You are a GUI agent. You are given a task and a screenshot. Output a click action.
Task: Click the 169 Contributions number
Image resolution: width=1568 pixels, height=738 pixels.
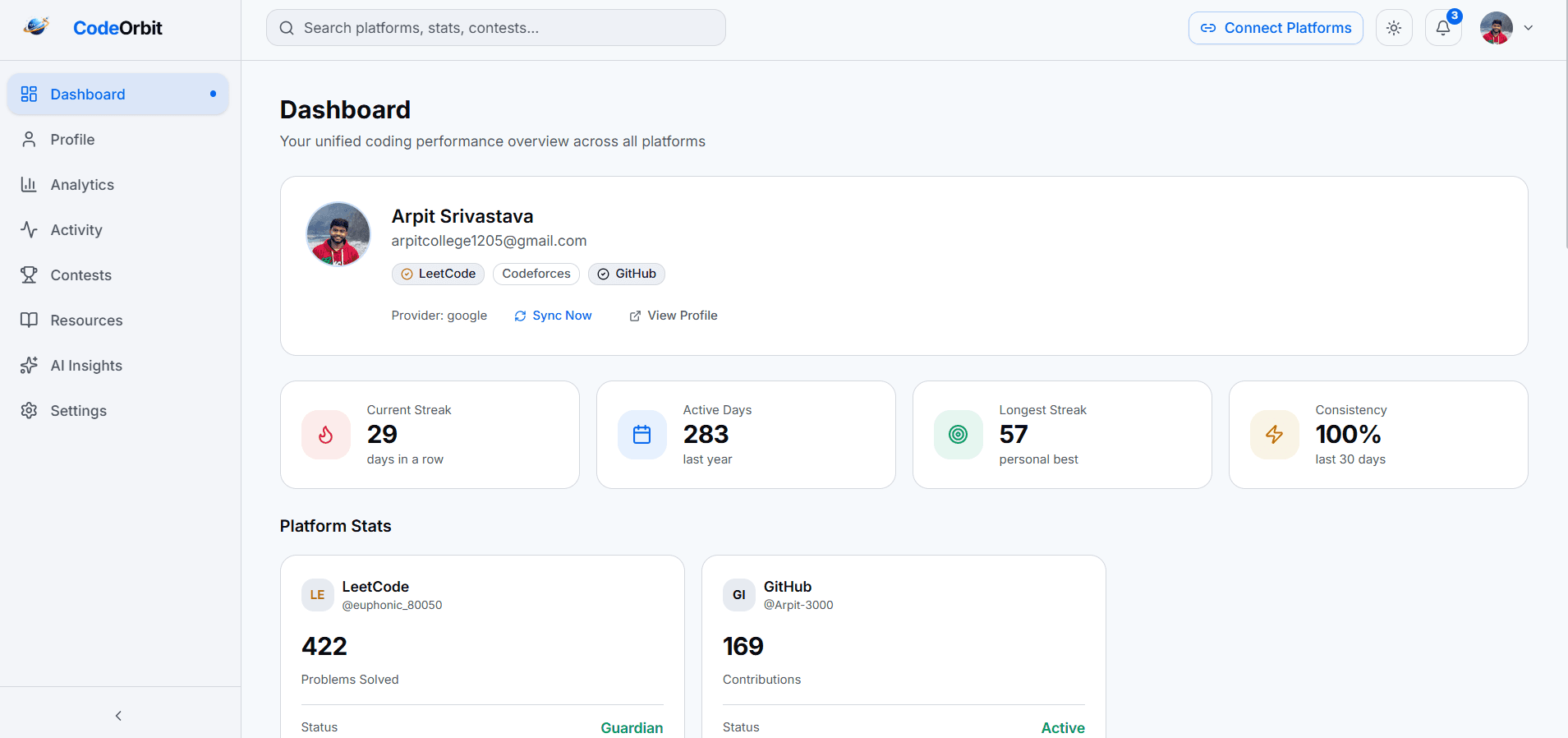743,646
